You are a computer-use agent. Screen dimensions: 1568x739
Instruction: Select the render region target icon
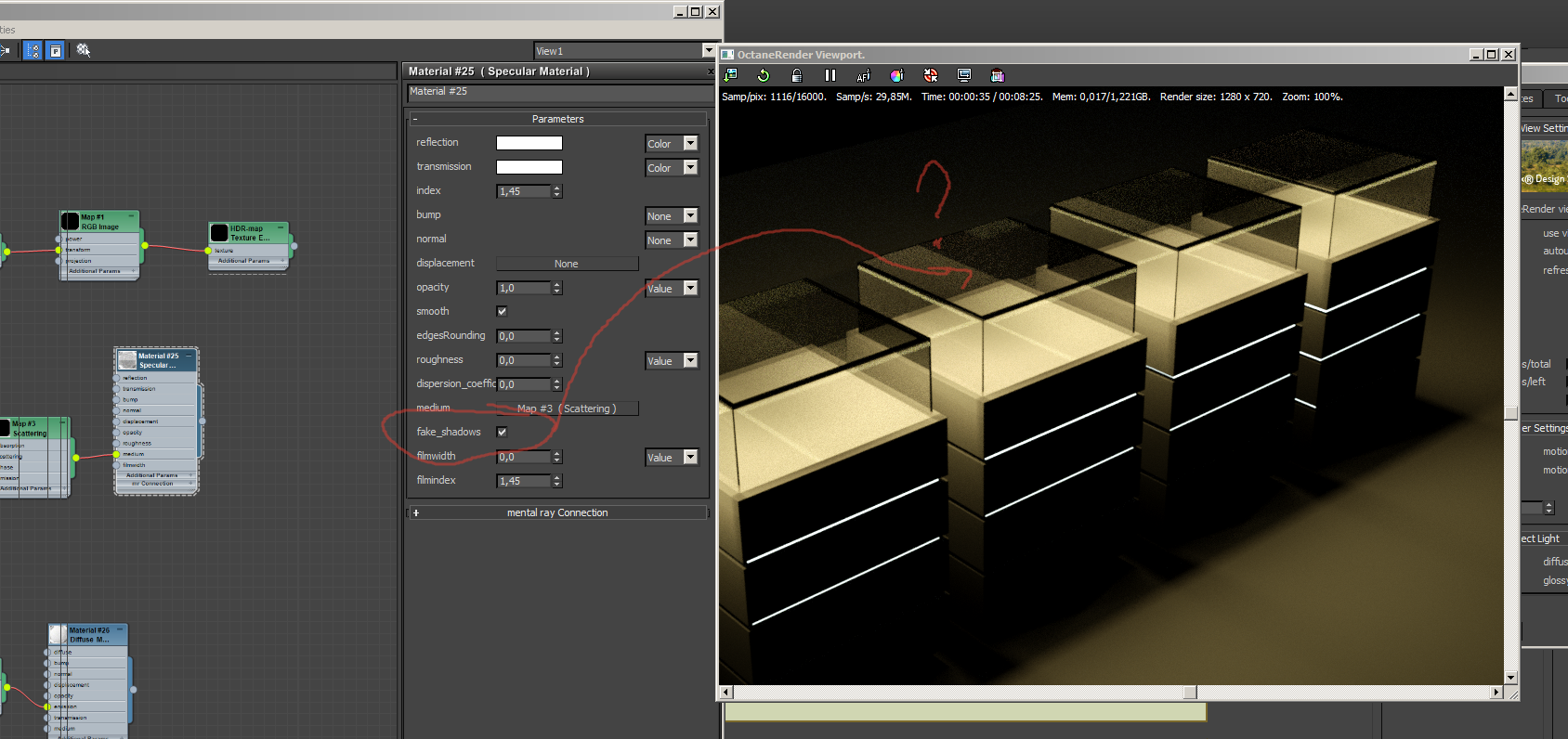(931, 75)
